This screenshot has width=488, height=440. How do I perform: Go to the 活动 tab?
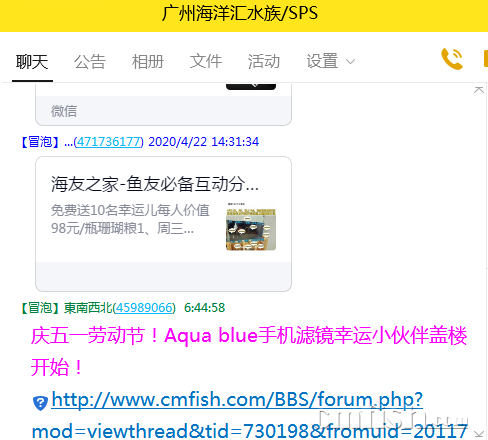264,62
